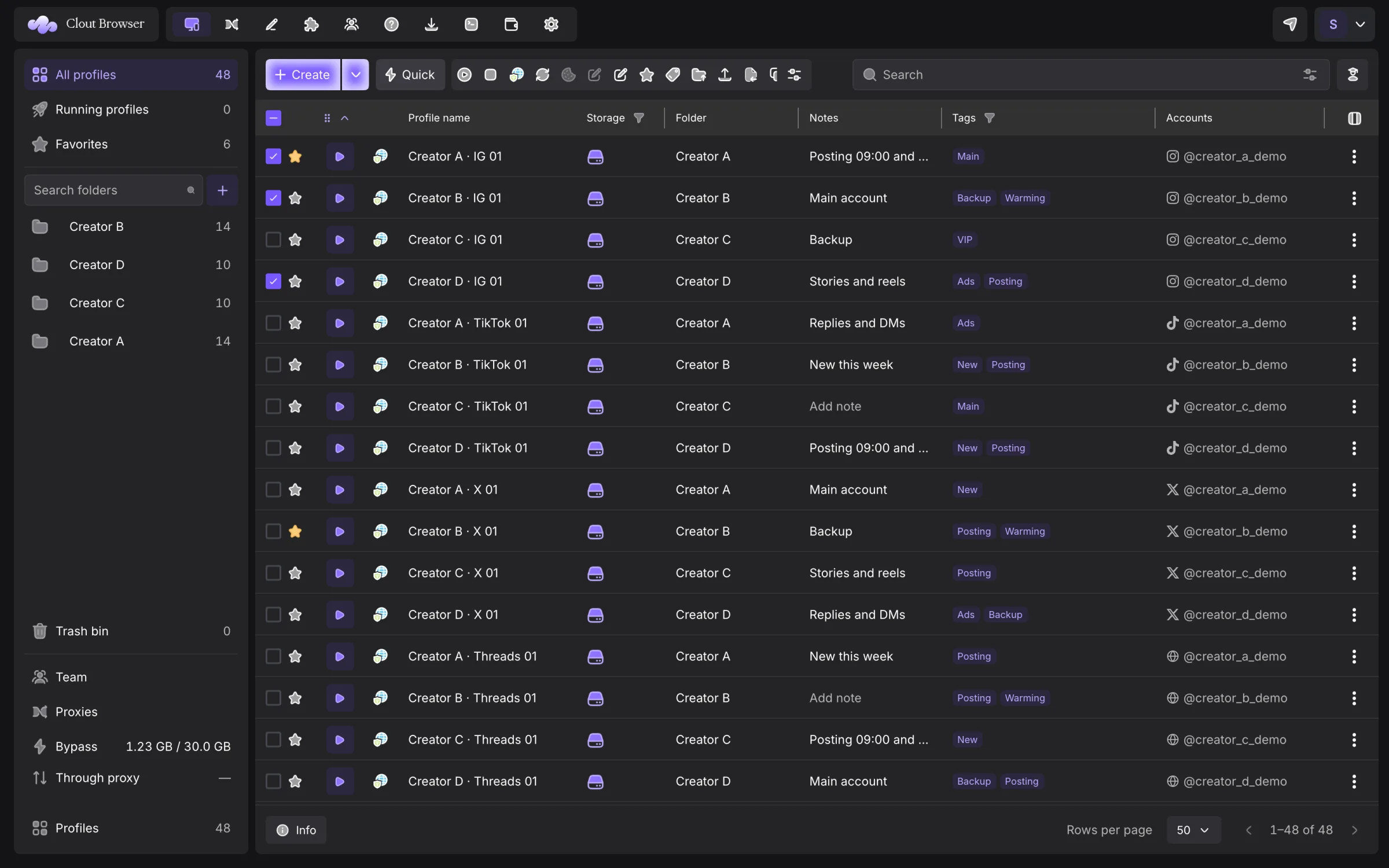Open the Storage column filter
The width and height of the screenshot is (1389, 868).
tap(639, 118)
